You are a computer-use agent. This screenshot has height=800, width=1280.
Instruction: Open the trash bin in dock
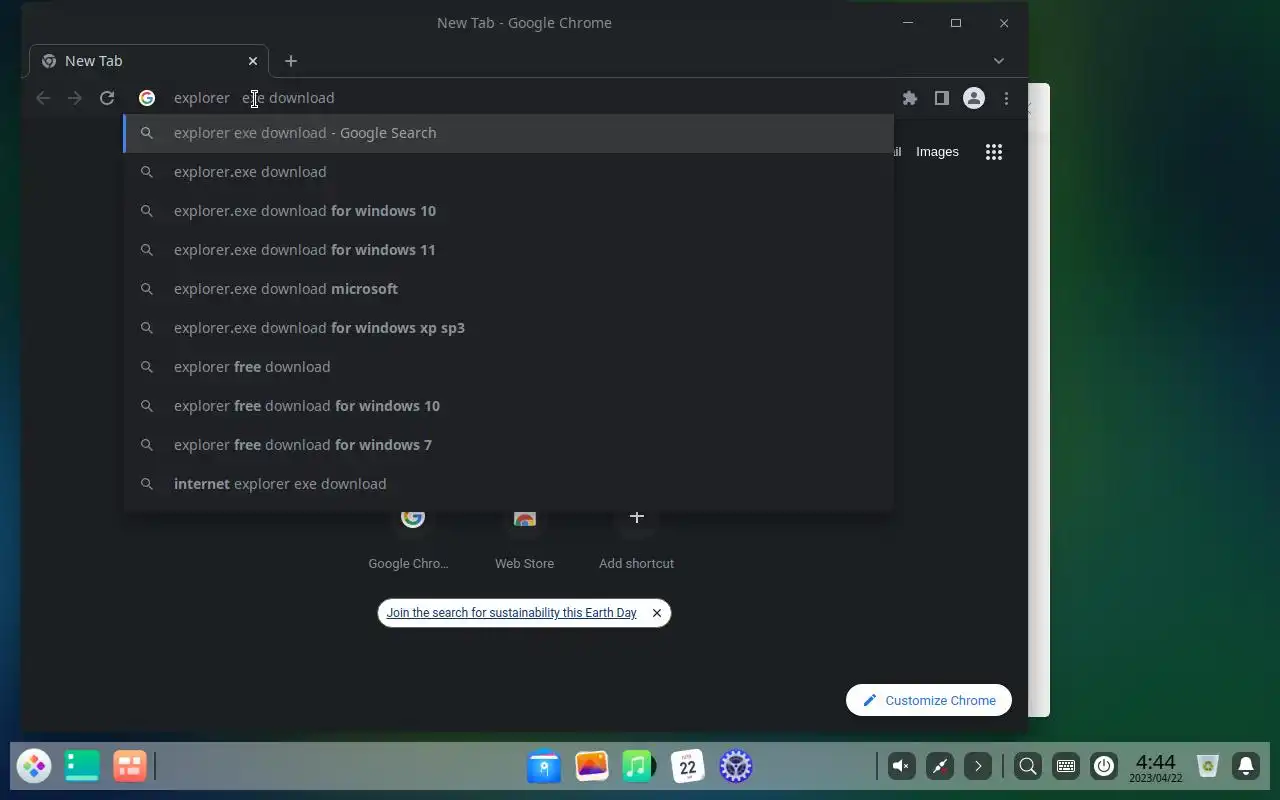tap(1208, 767)
